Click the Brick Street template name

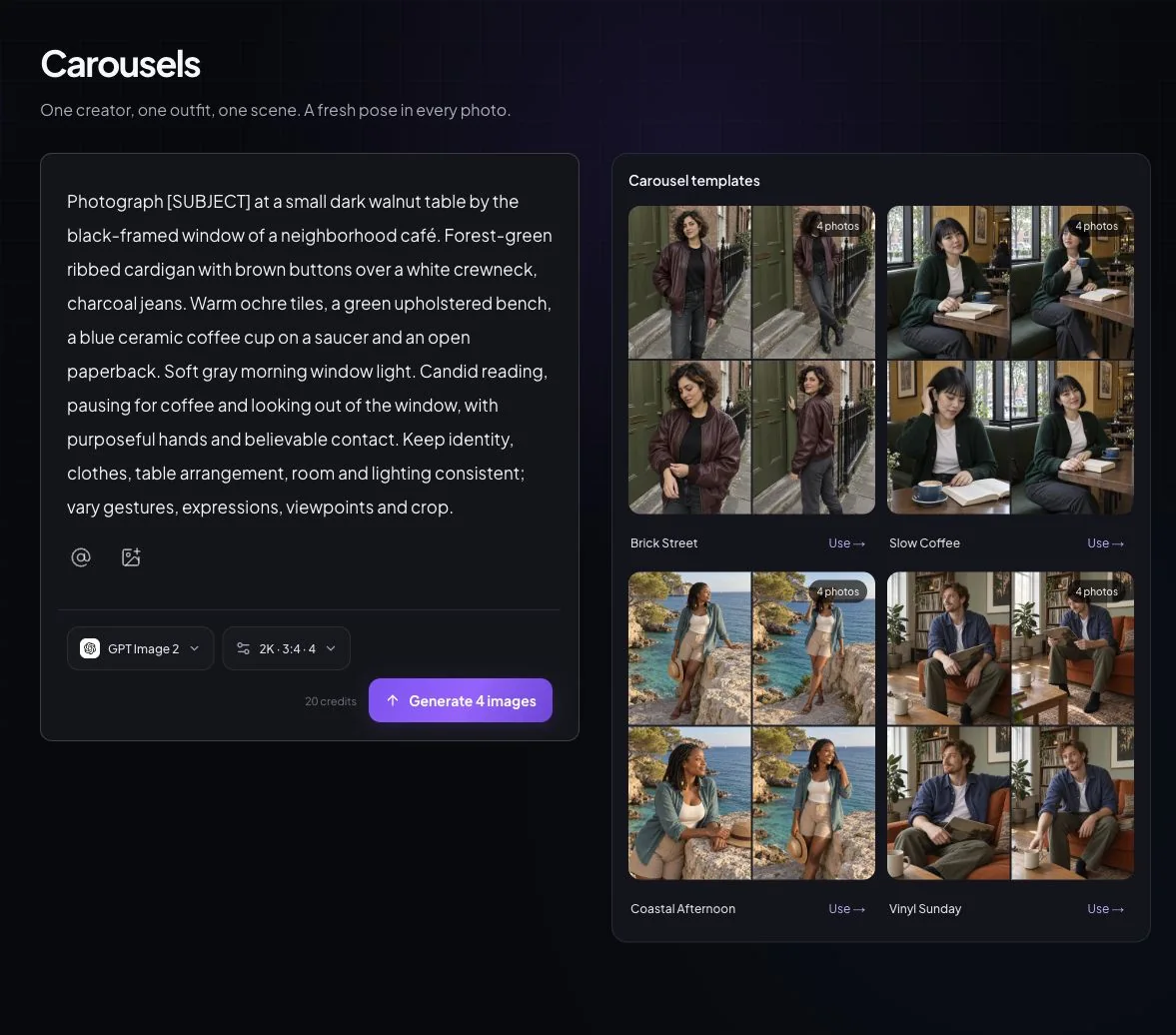click(x=663, y=543)
